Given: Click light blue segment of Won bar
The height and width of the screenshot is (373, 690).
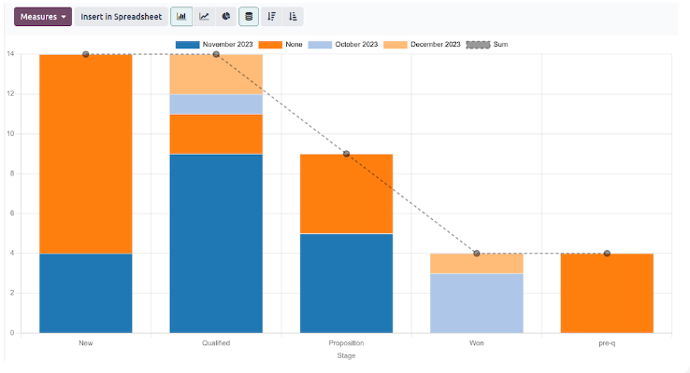Looking at the screenshot, I should click(477, 303).
